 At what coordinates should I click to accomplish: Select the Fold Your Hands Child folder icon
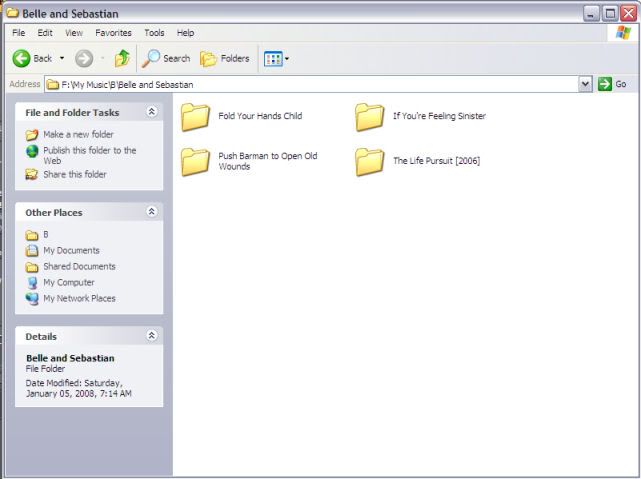pos(195,117)
